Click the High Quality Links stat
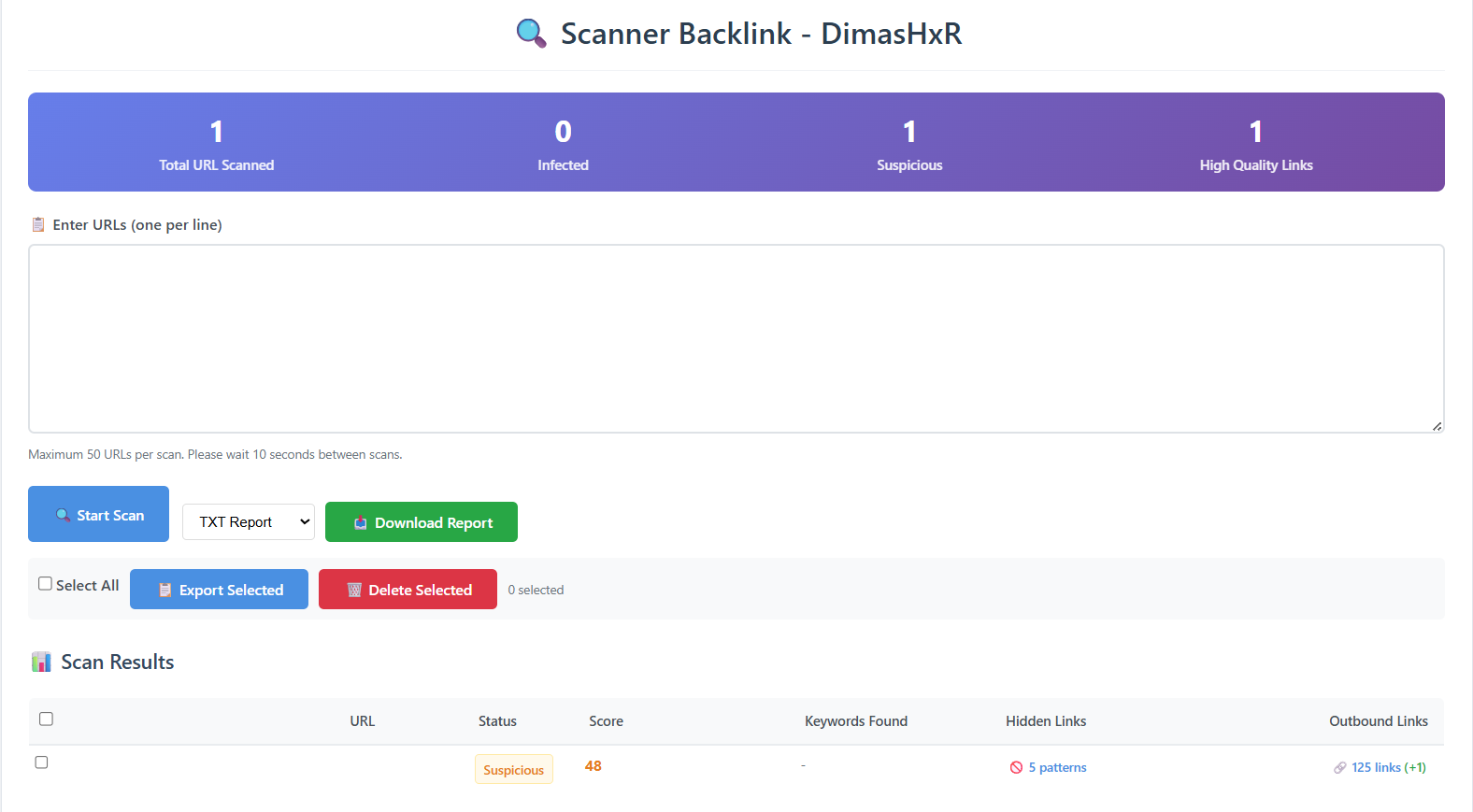This screenshot has height=812, width=1473. 1256,145
